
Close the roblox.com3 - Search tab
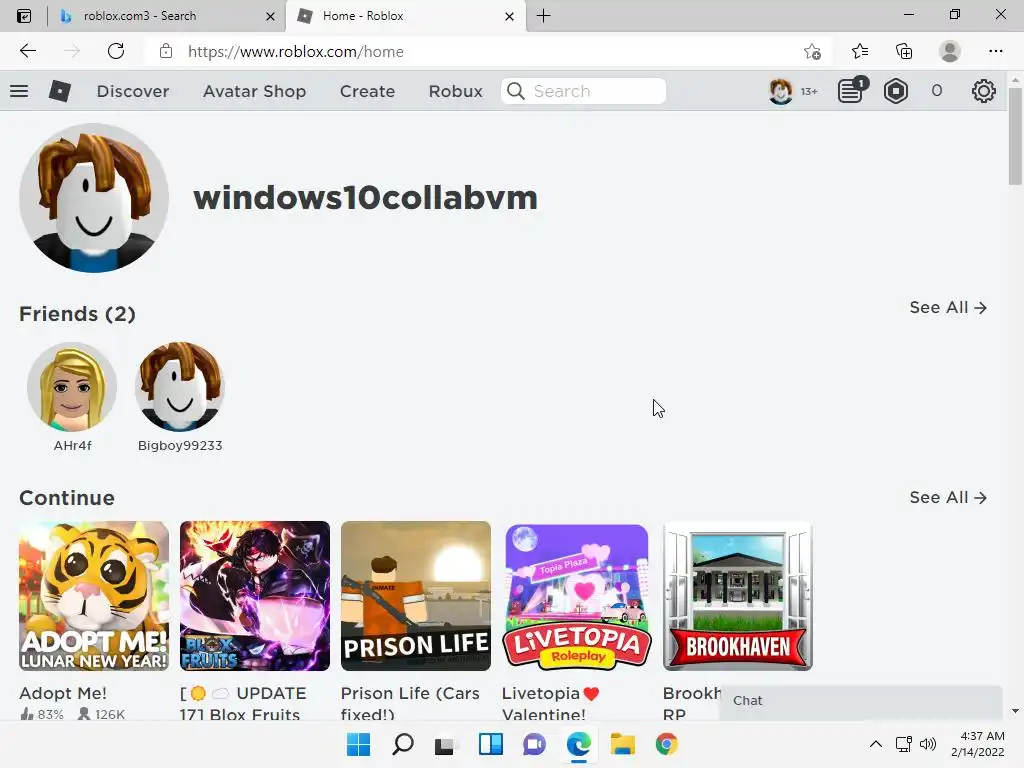pos(270,16)
